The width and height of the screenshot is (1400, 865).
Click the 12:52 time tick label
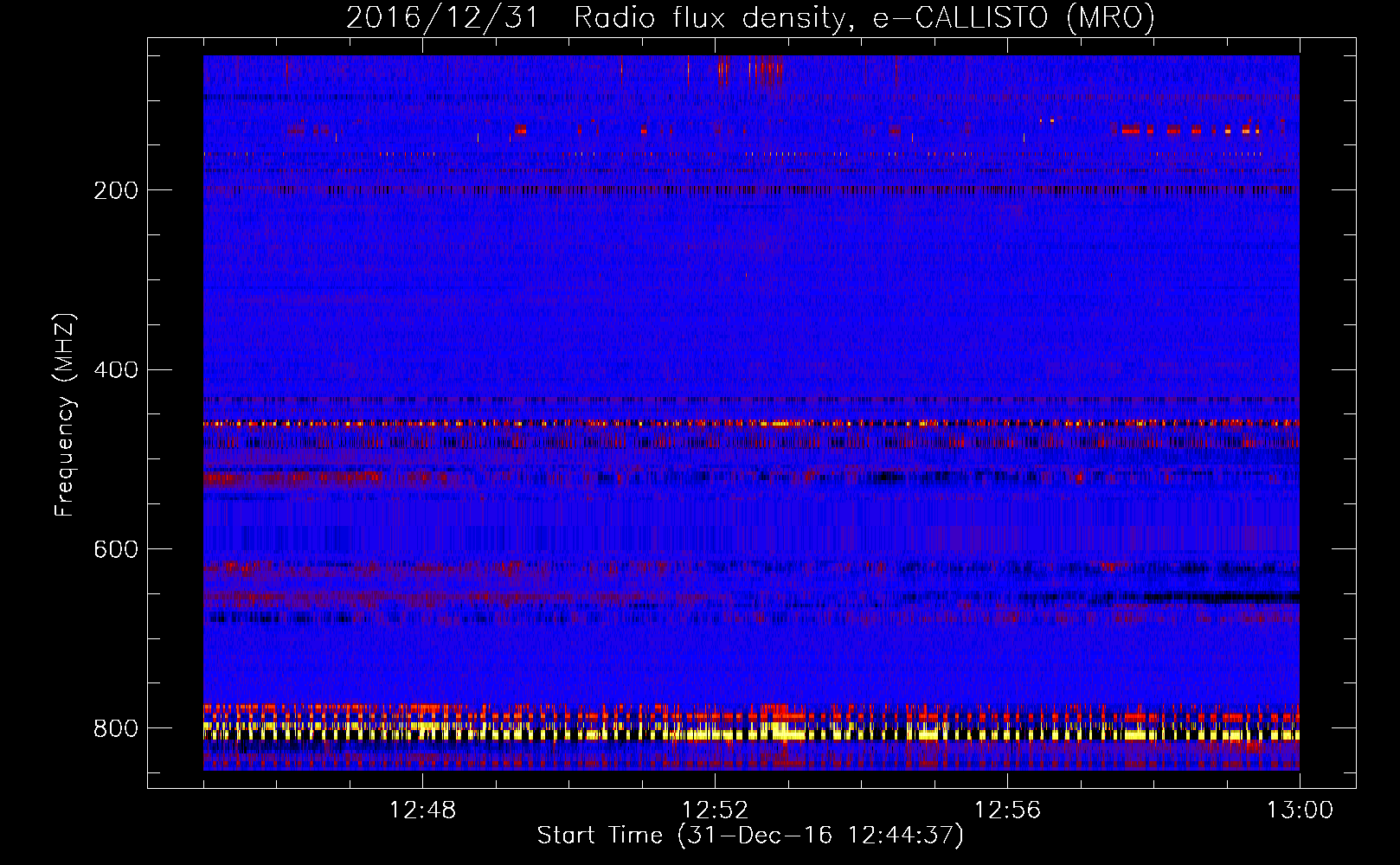tap(715, 811)
